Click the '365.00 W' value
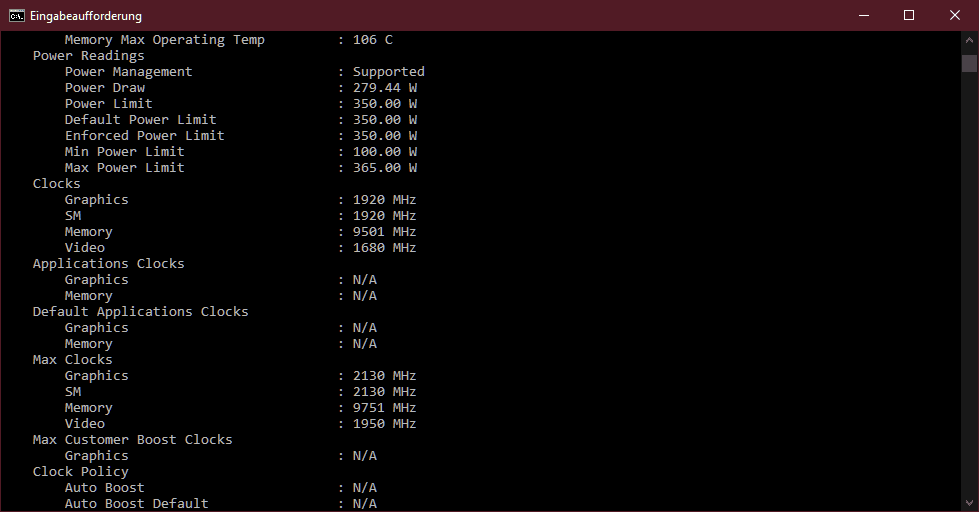Viewport: 979px width, 512px height. 385,168
